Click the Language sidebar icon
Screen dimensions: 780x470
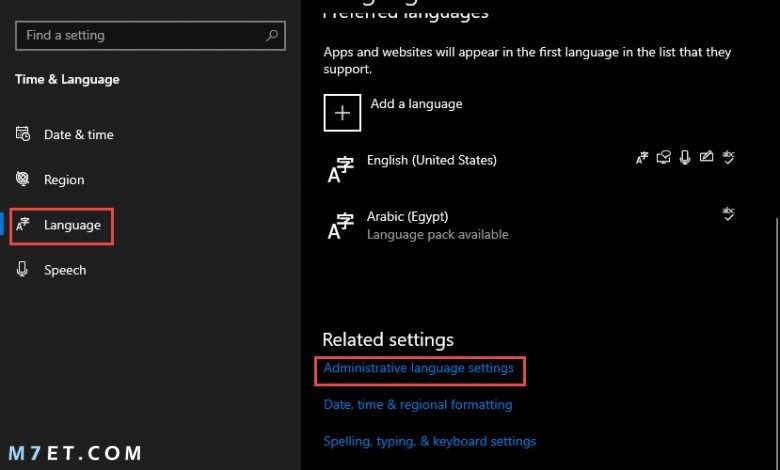pos(23,224)
